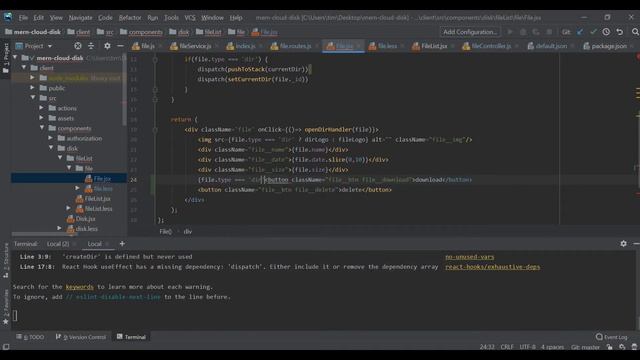This screenshot has height=360, width=640.
Task: Click the UTF-8 encoding in status bar
Action: tap(527, 347)
